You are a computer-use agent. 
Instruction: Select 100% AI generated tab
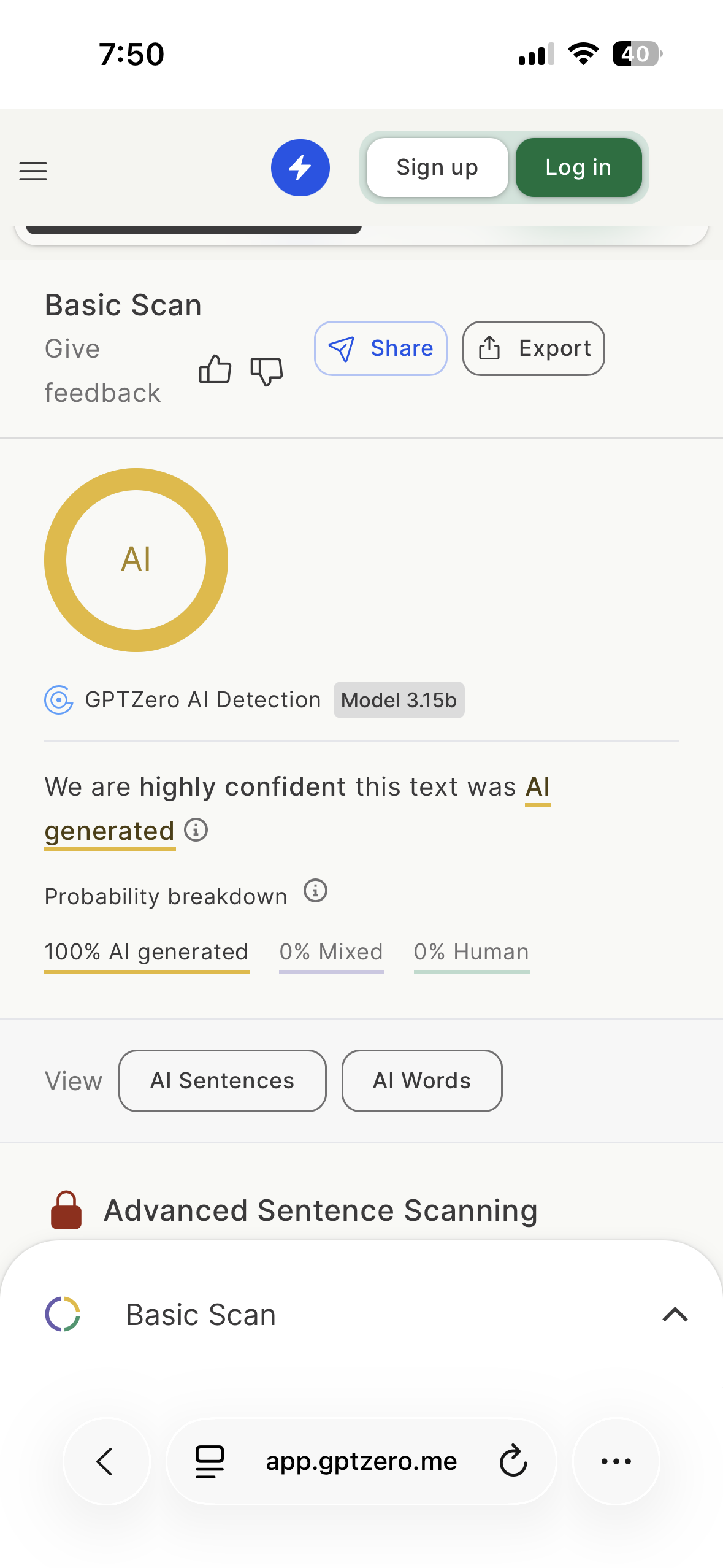[147, 952]
